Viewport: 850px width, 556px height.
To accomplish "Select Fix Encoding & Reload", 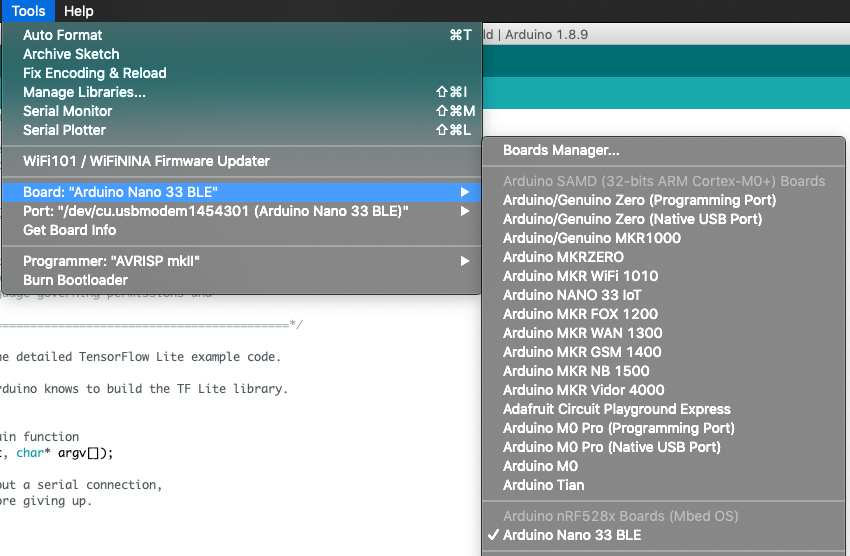I will click(x=94, y=73).
